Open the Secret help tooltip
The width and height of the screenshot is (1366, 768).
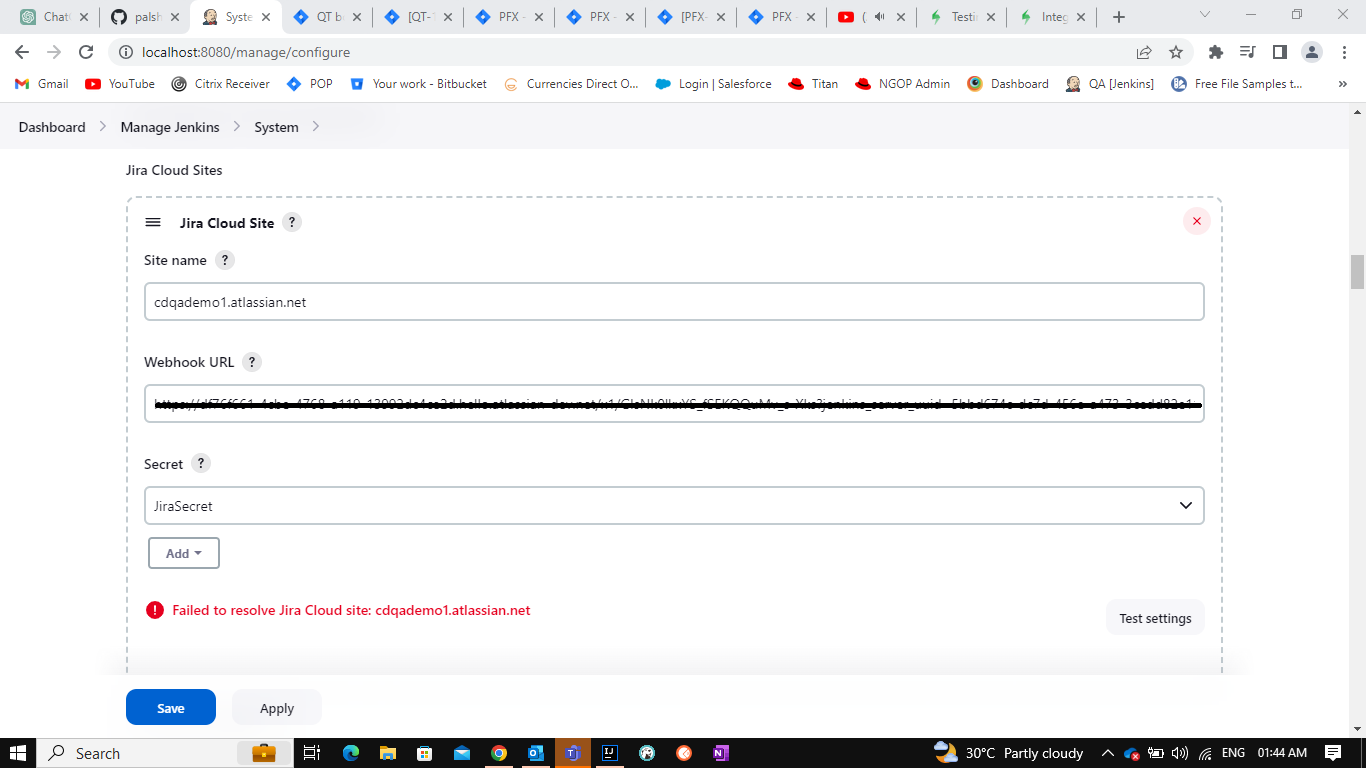coord(200,463)
